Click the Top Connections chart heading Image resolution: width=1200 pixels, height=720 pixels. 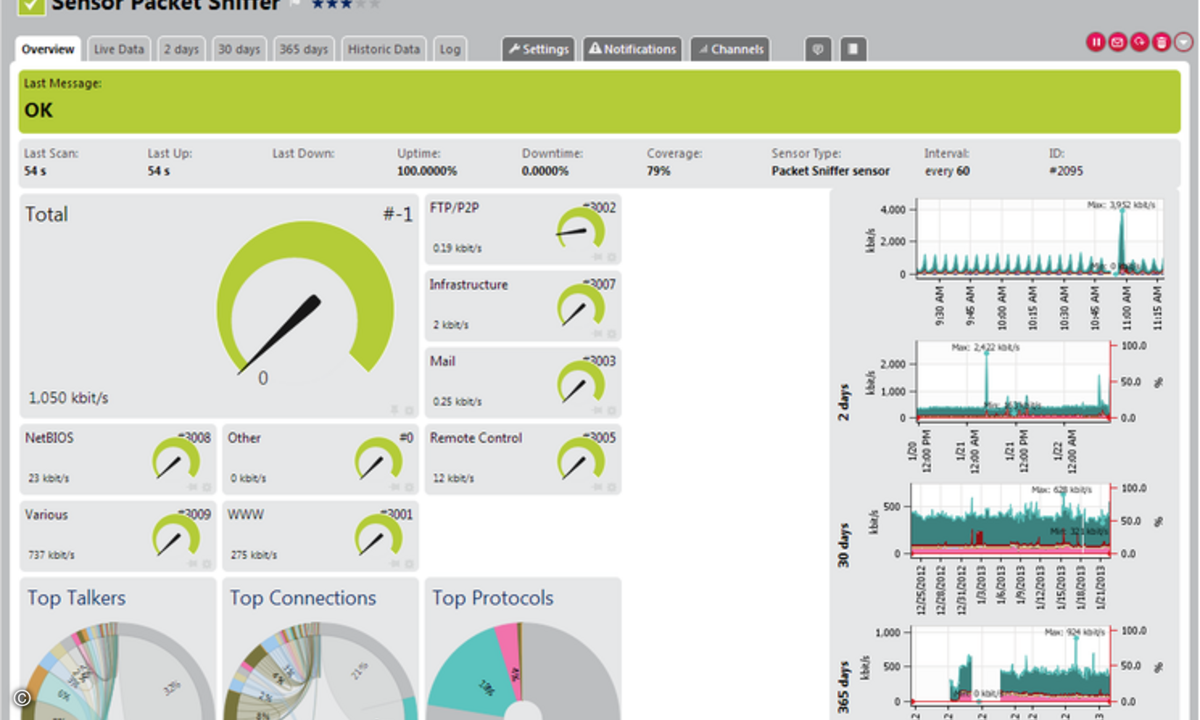click(303, 598)
